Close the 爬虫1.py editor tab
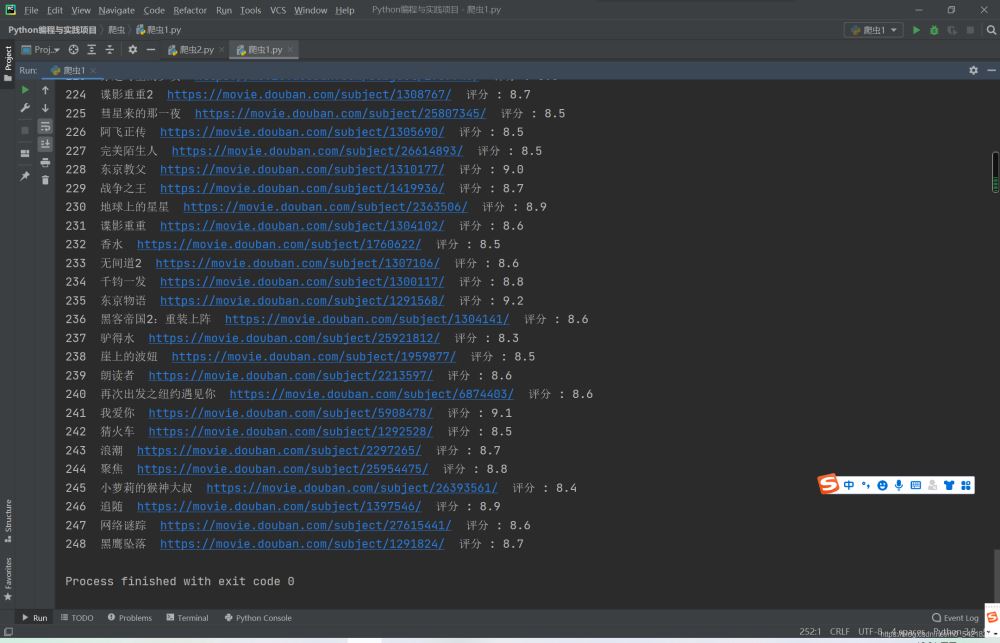This screenshot has height=643, width=1000. pyautogui.click(x=290, y=50)
